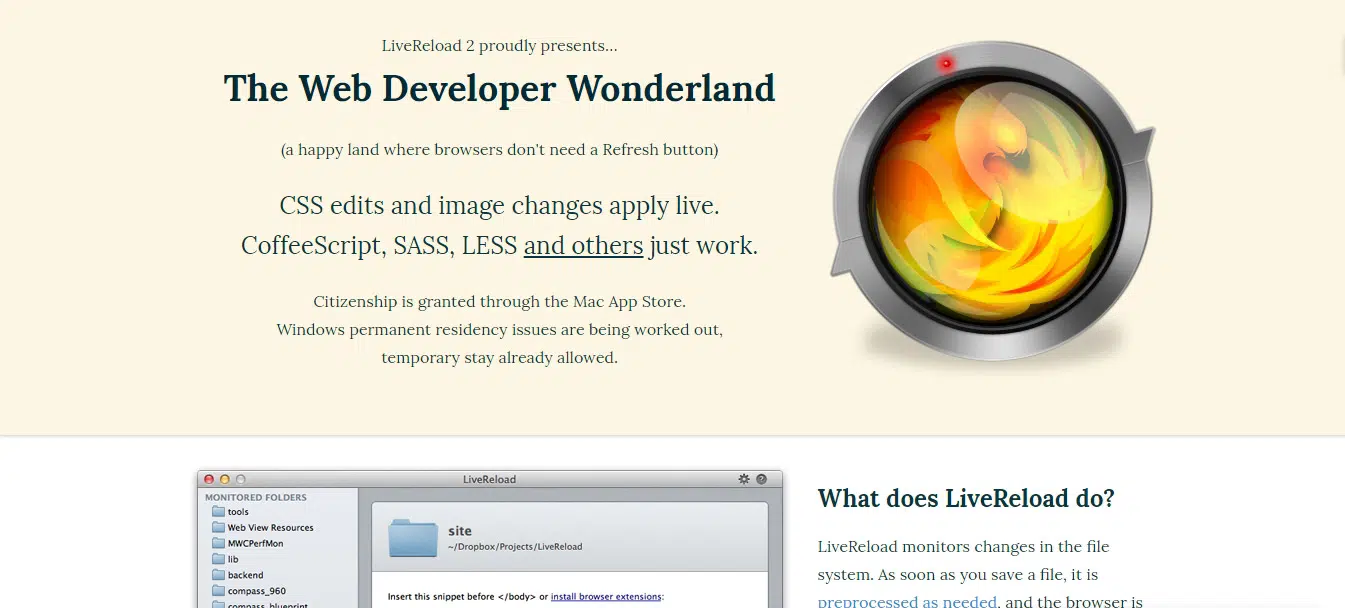Click the red light on the lens logo
The width and height of the screenshot is (1345, 608).
coord(945,64)
